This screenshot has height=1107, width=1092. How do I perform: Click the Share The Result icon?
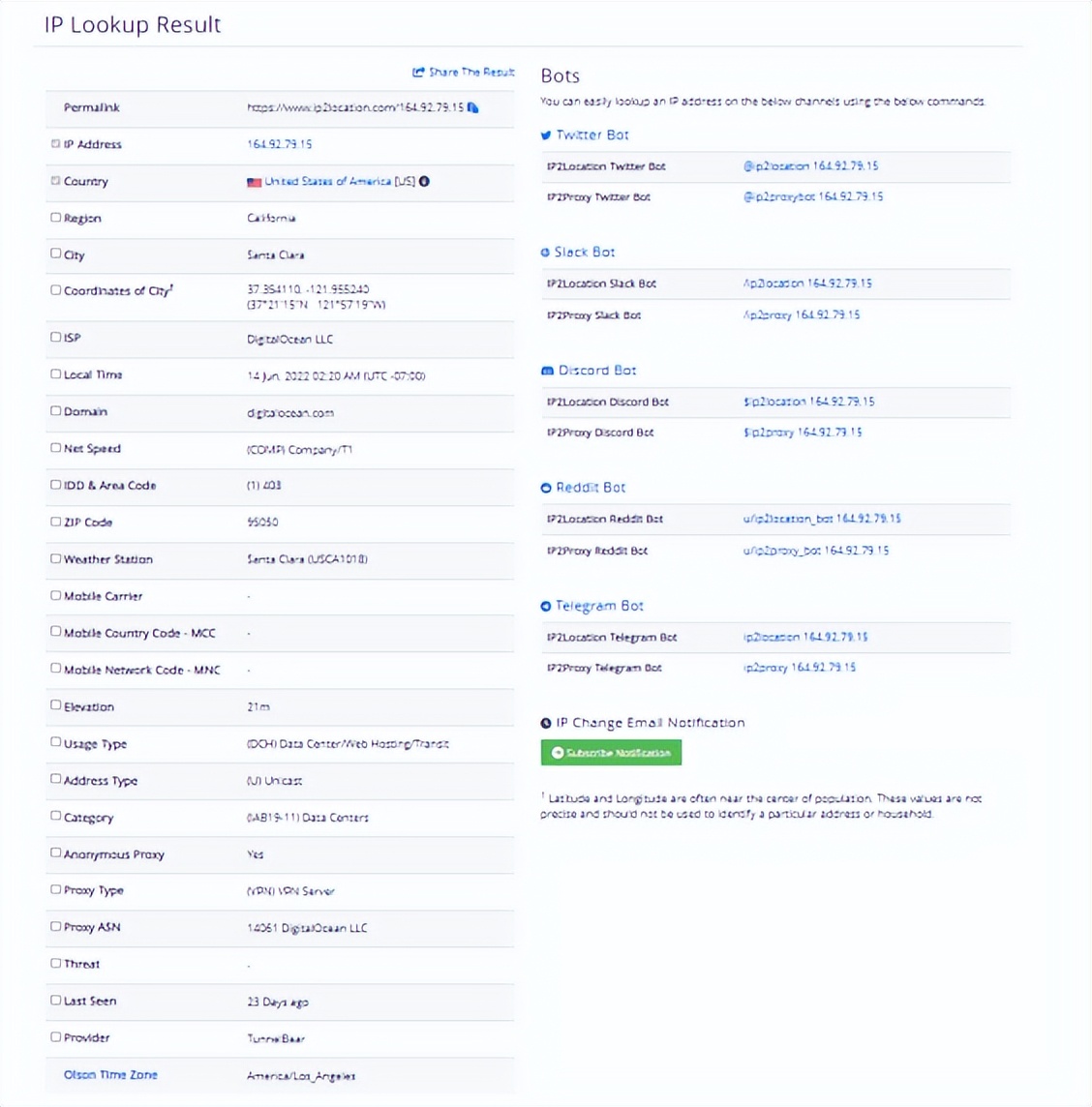tap(418, 73)
